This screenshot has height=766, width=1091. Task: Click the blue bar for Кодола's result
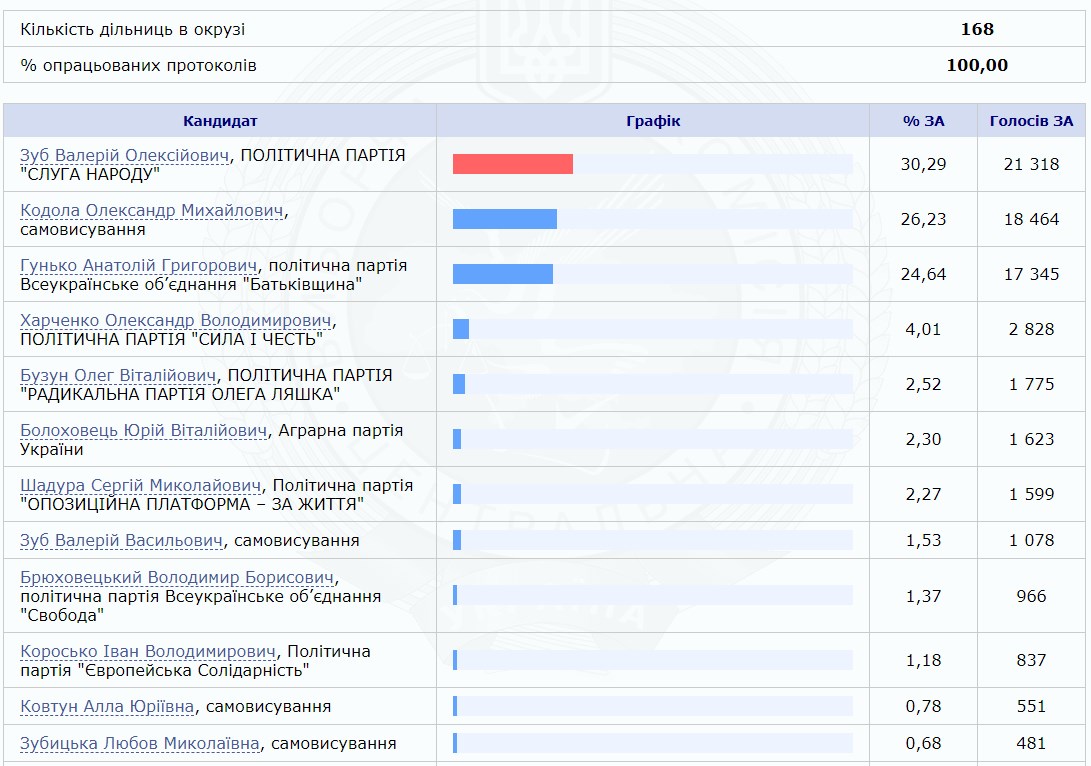504,219
